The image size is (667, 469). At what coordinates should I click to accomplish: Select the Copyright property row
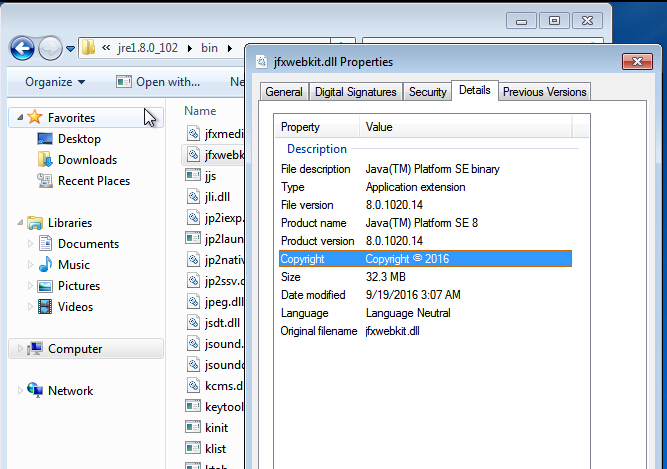[425, 259]
